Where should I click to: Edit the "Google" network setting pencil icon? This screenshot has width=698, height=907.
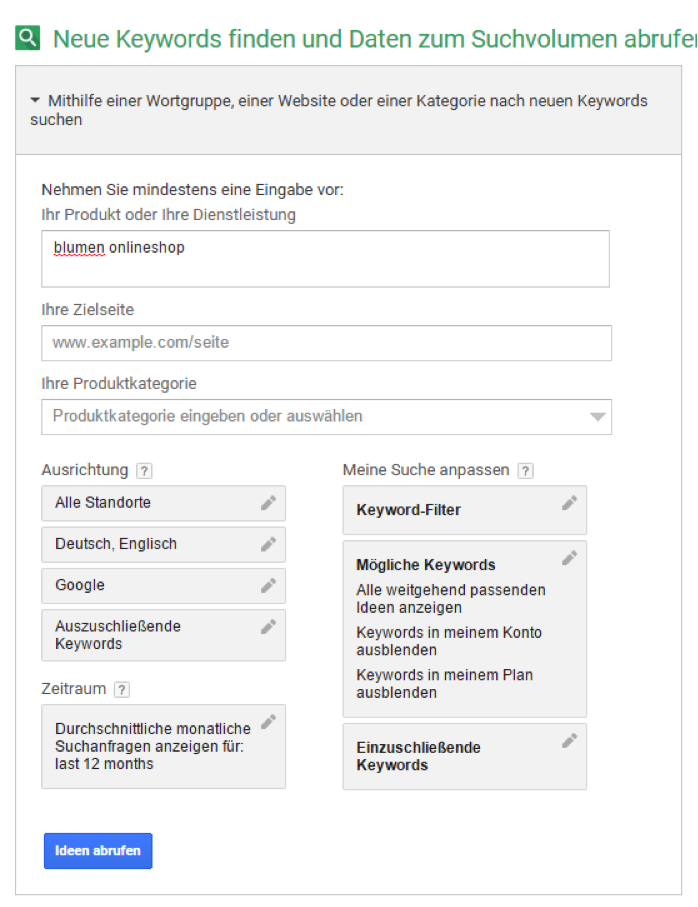268,585
